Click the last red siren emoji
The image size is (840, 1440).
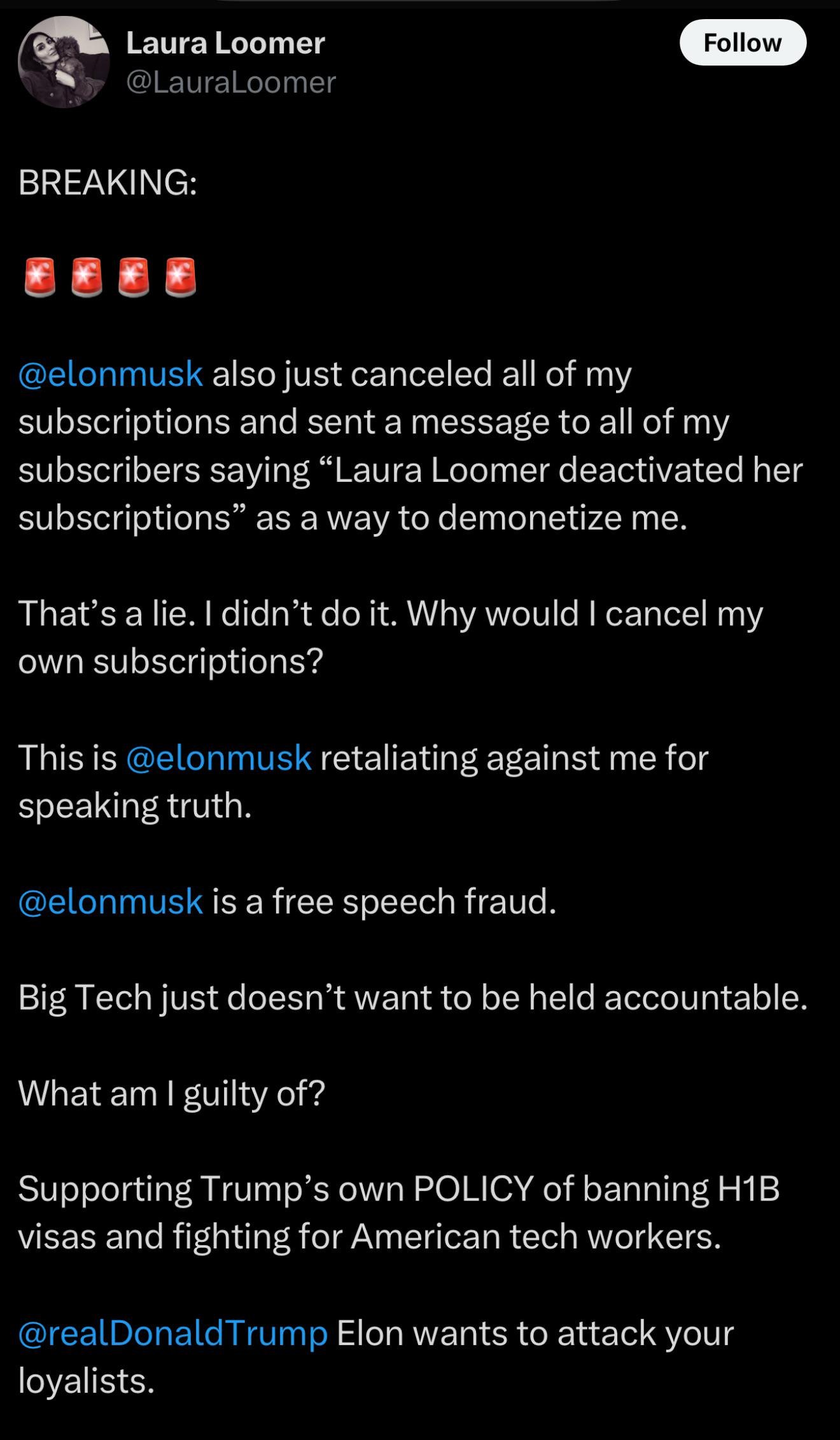pos(181,278)
